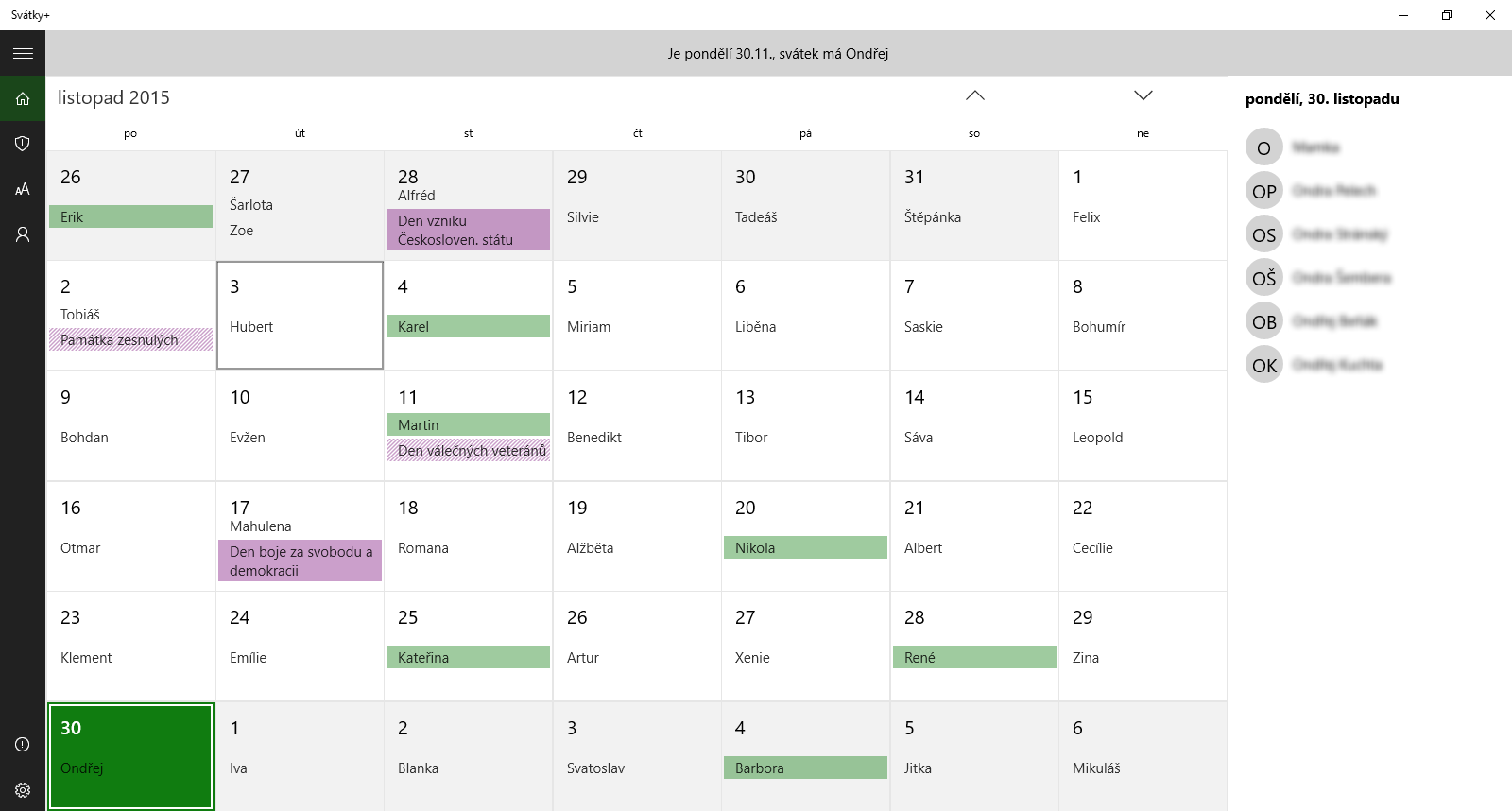Go to next month with down chevron
This screenshot has width=1512, height=811.
(1143, 95)
